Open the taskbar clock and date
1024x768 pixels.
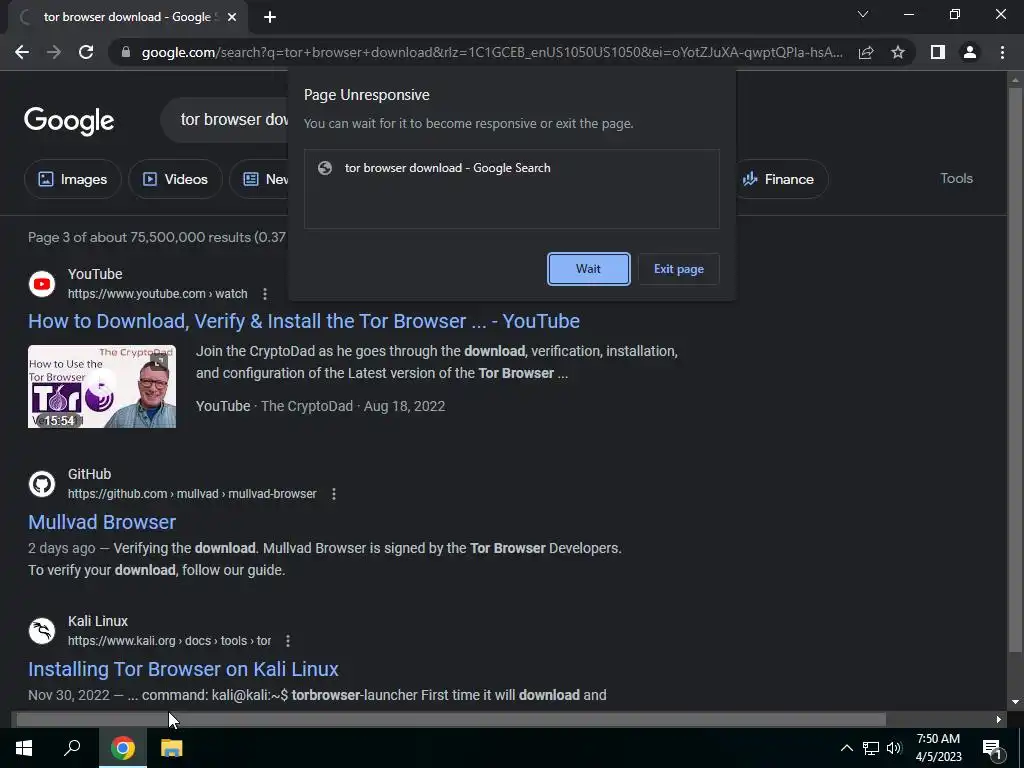(x=938, y=748)
